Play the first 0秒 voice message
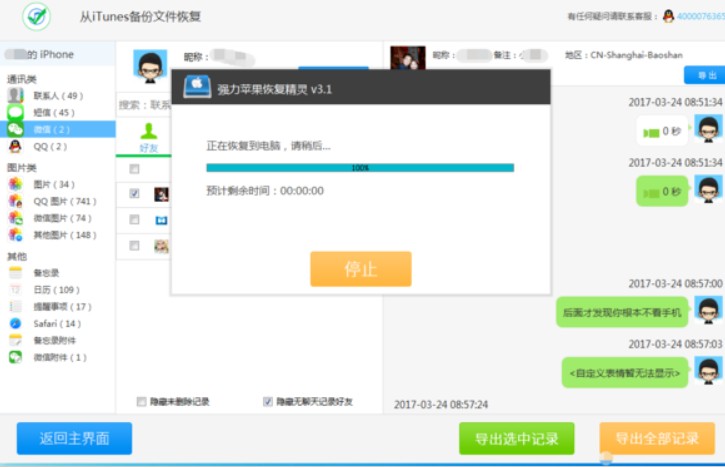 tap(662, 131)
